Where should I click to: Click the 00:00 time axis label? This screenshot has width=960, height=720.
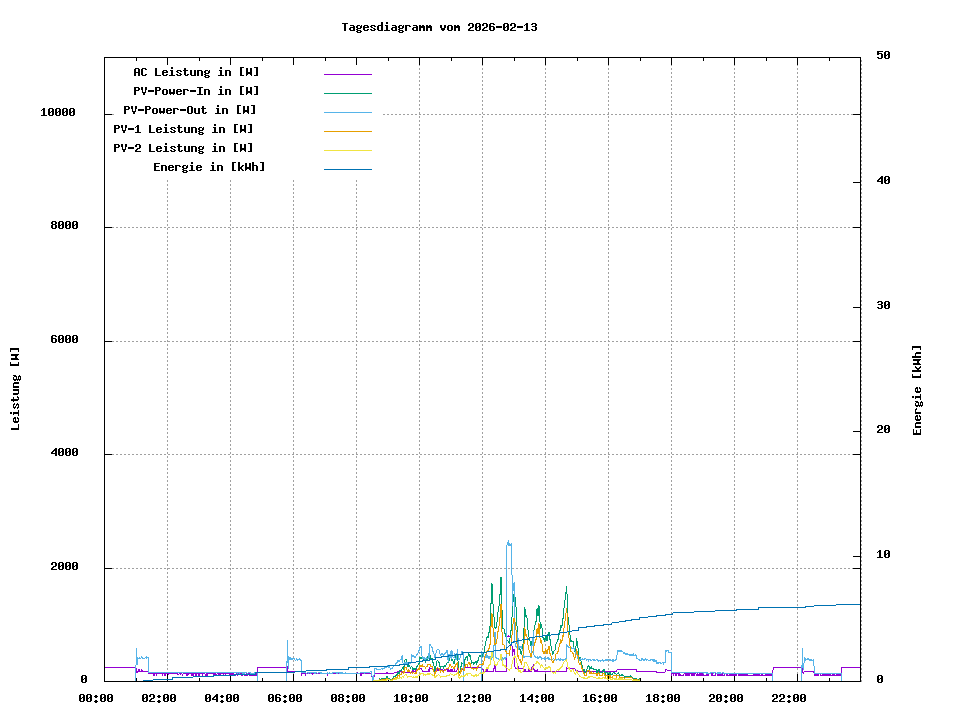click(x=96, y=698)
